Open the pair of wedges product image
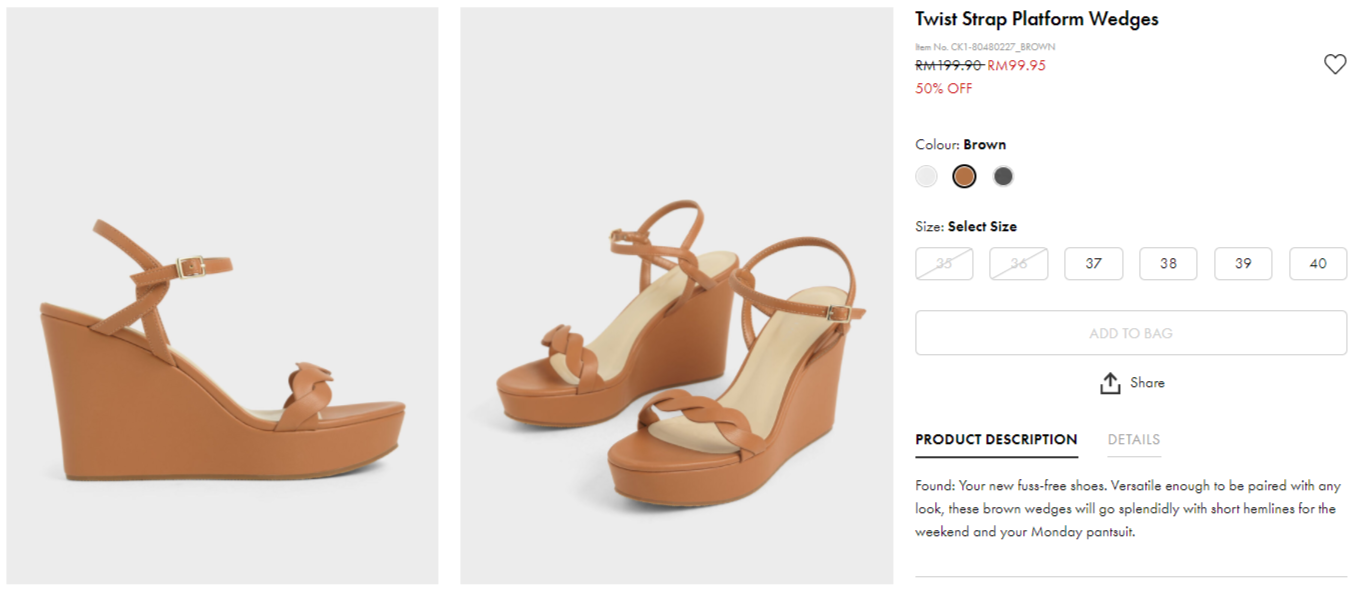The height and width of the screenshot is (596, 1366). click(x=676, y=296)
